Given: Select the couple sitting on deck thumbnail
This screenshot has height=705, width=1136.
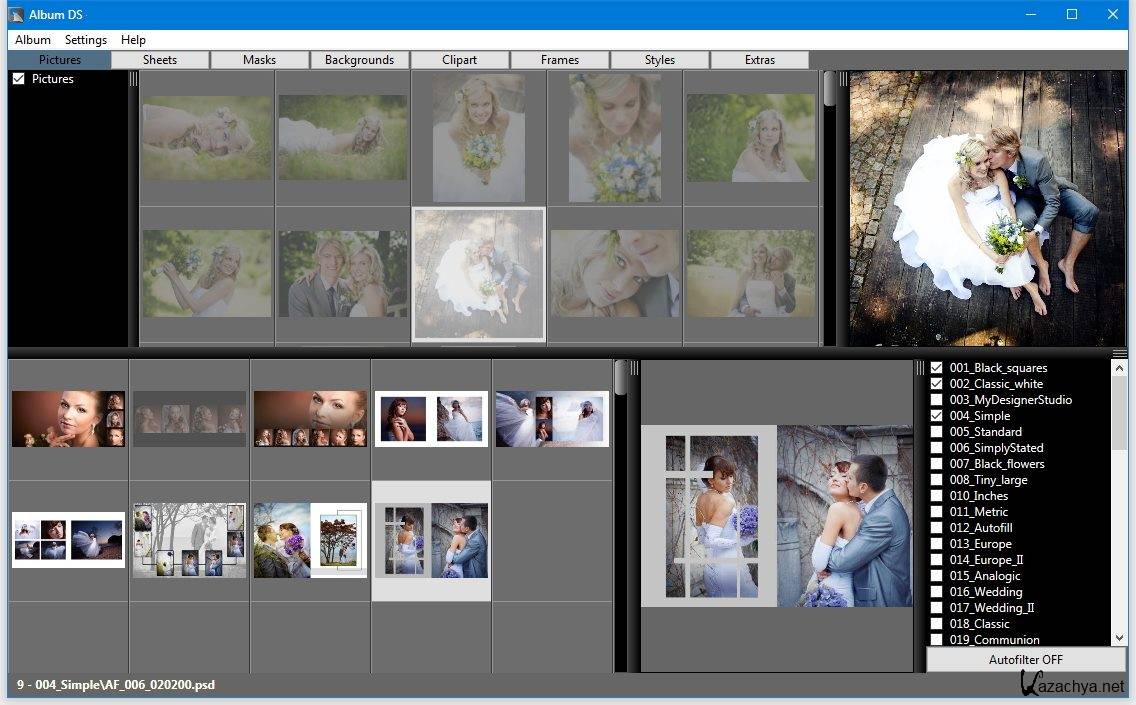Looking at the screenshot, I should pos(479,275).
